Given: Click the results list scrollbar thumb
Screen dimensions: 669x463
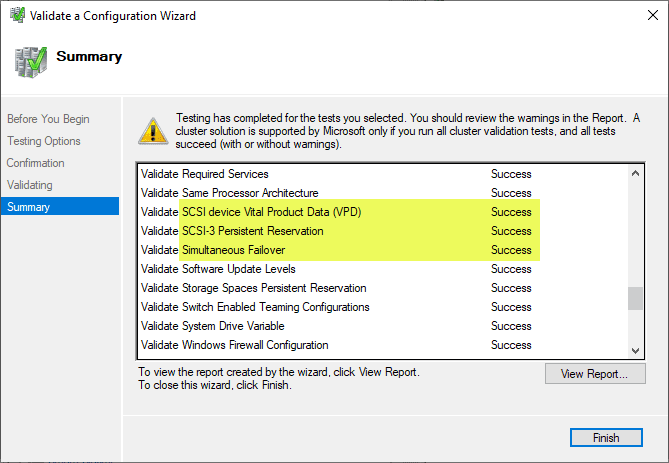Looking at the screenshot, I should point(635,298).
